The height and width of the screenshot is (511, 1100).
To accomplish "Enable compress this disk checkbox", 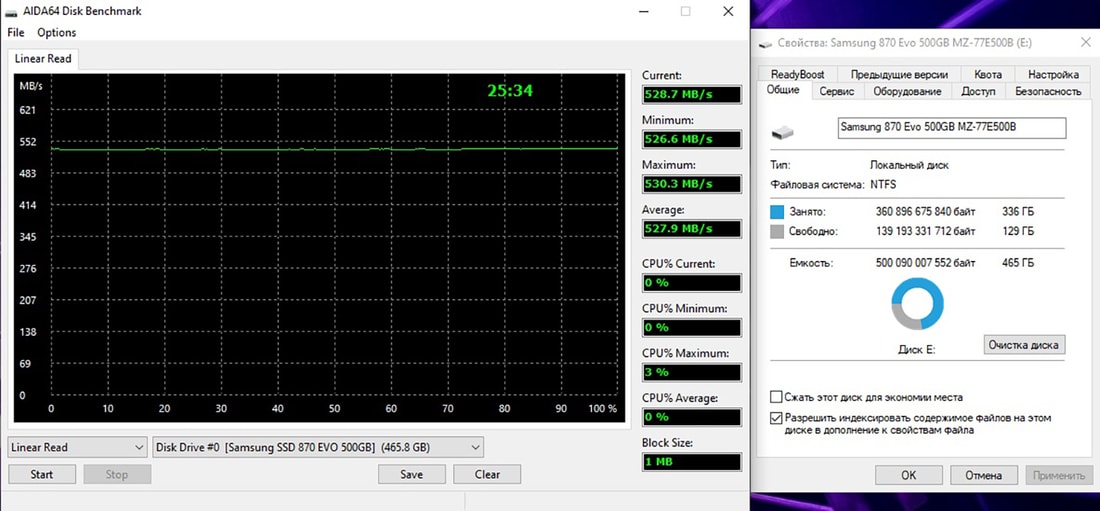I will coord(777,397).
